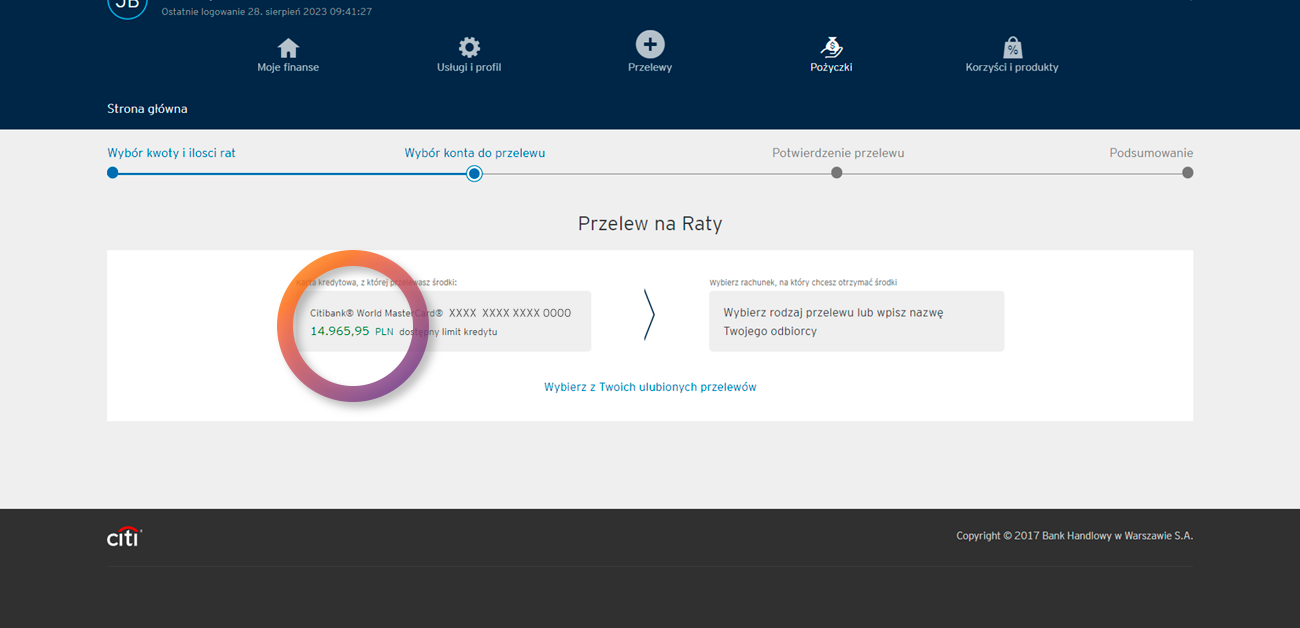Click the JB user avatar icon

coord(127,6)
